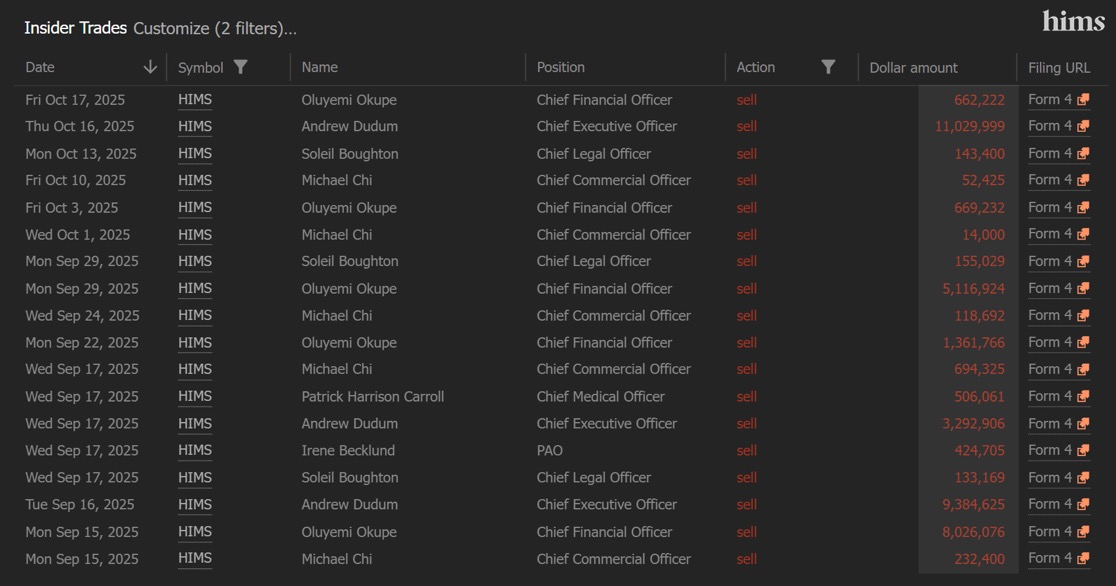Image resolution: width=1116 pixels, height=586 pixels.
Task: Select the Insider Trades title
Action: pyautogui.click(x=75, y=29)
